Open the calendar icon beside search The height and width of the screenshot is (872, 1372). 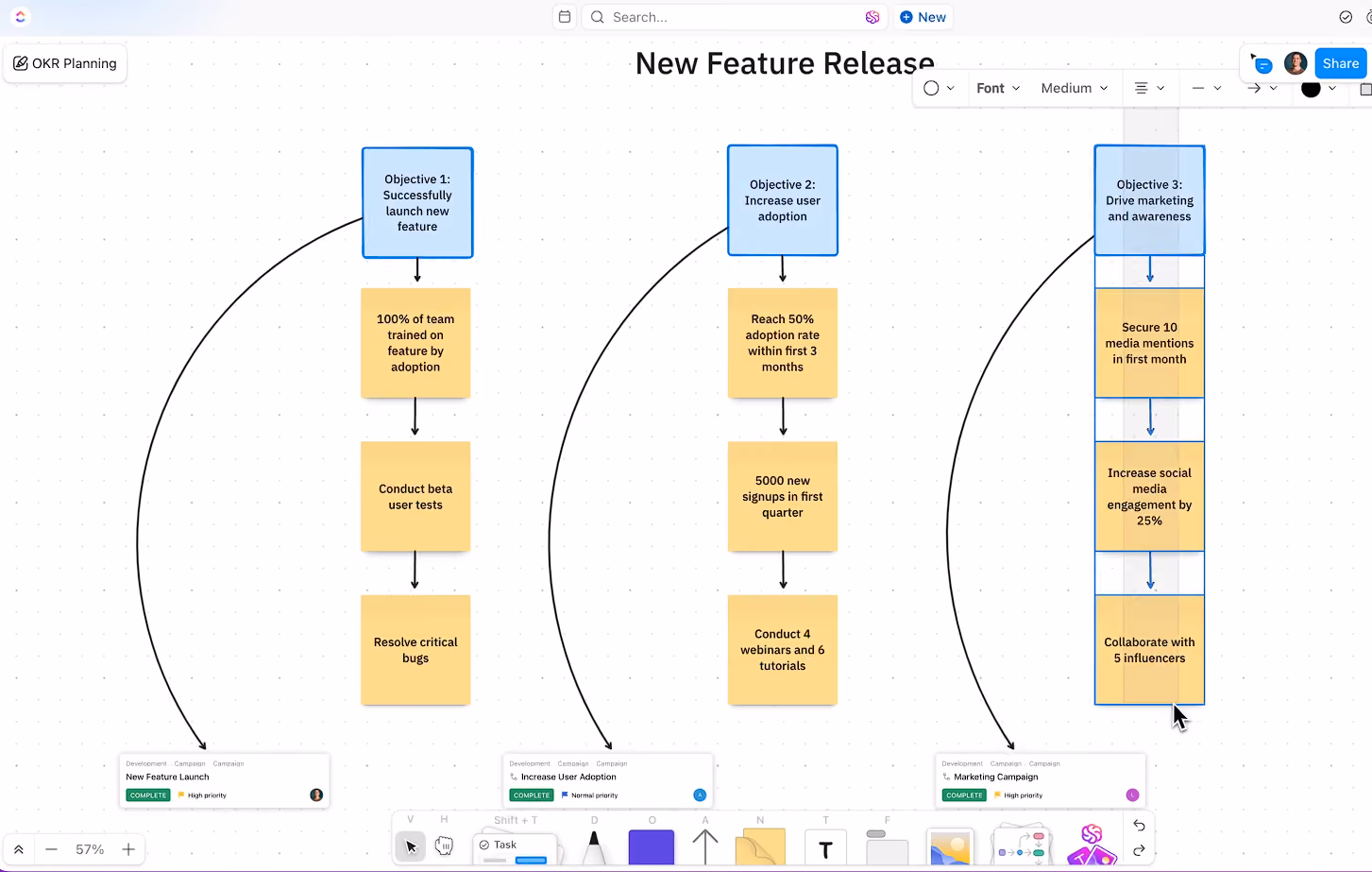(x=564, y=17)
